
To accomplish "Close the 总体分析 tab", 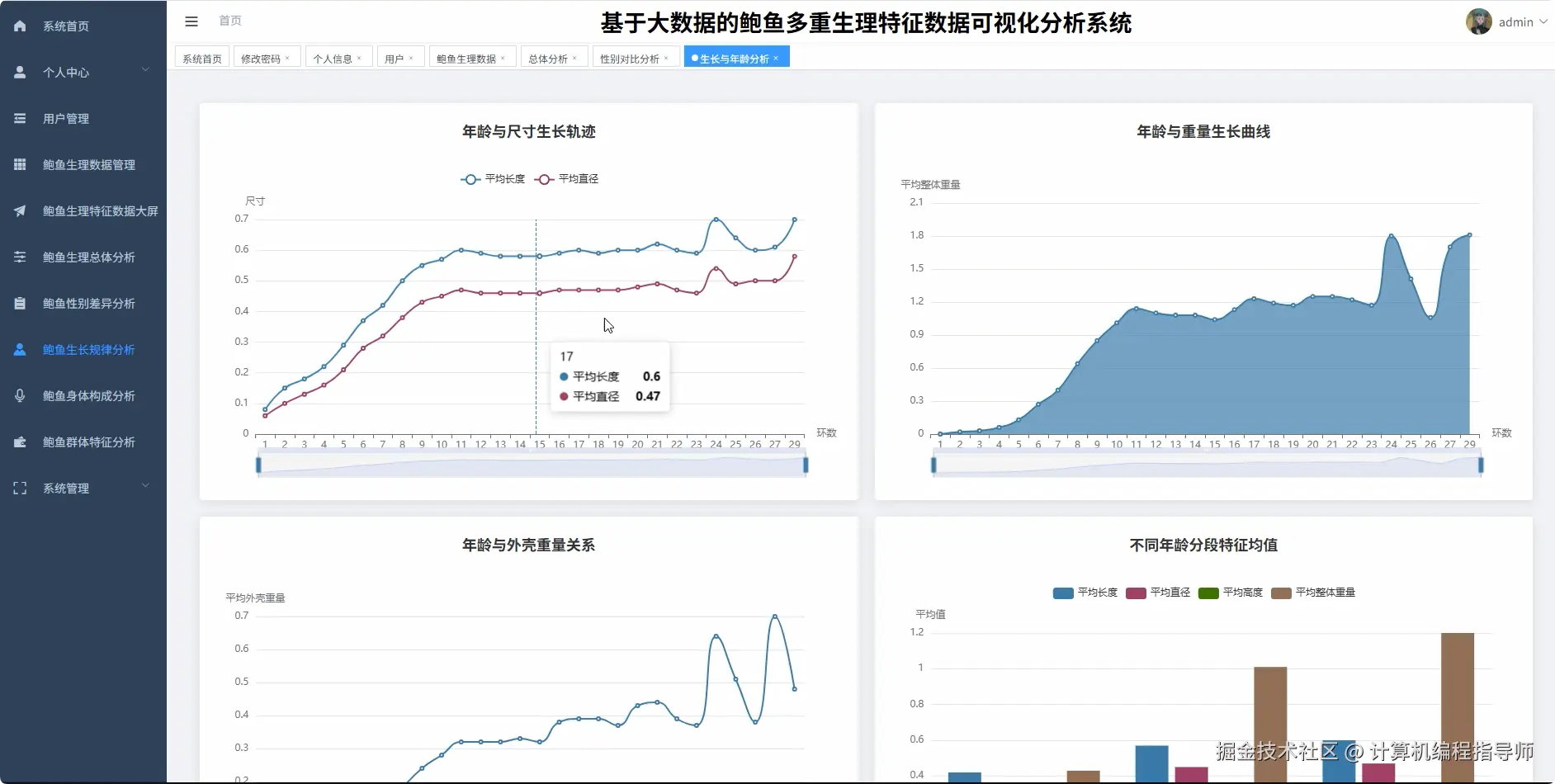I will click(574, 59).
